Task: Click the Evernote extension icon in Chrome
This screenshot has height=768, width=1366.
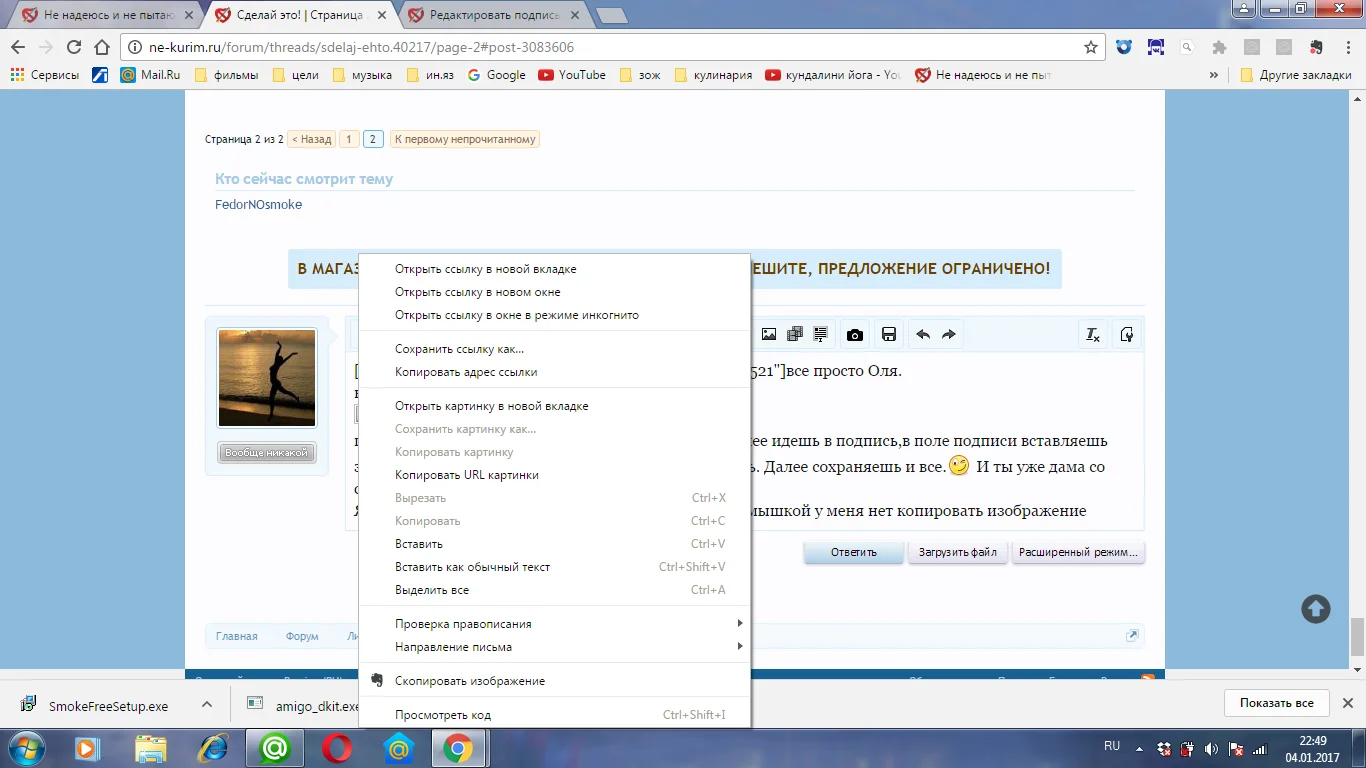Action: [1316, 47]
